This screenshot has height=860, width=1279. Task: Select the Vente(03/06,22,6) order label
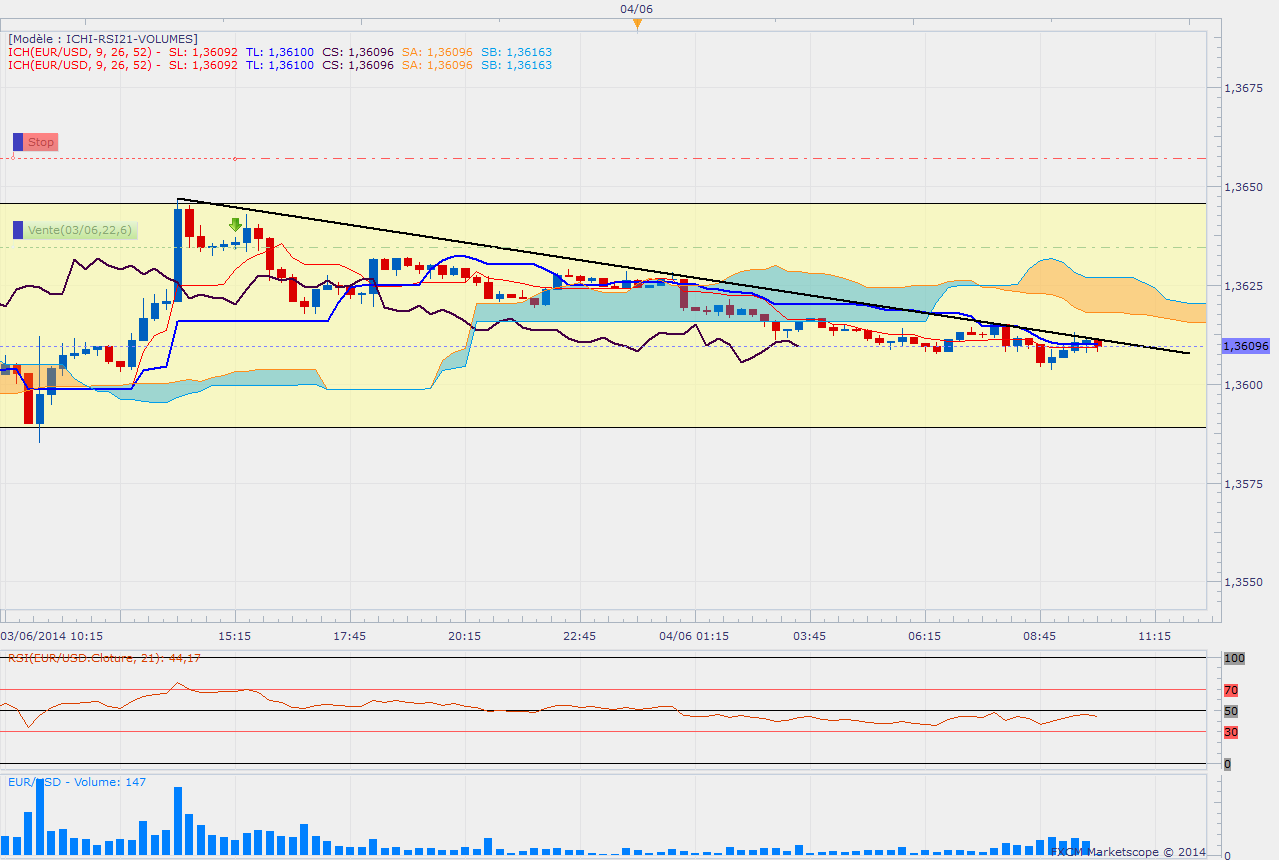pyautogui.click(x=80, y=230)
